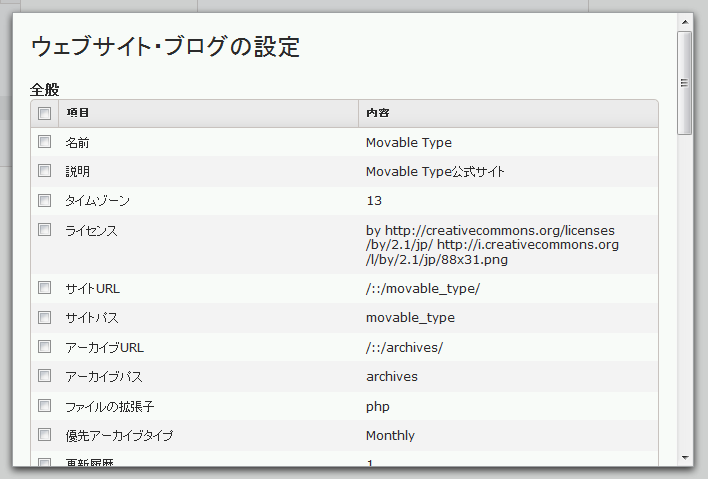Image resolution: width=708 pixels, height=479 pixels.
Task: Click the 'Movable Type' name value
Action: pyautogui.click(x=409, y=143)
